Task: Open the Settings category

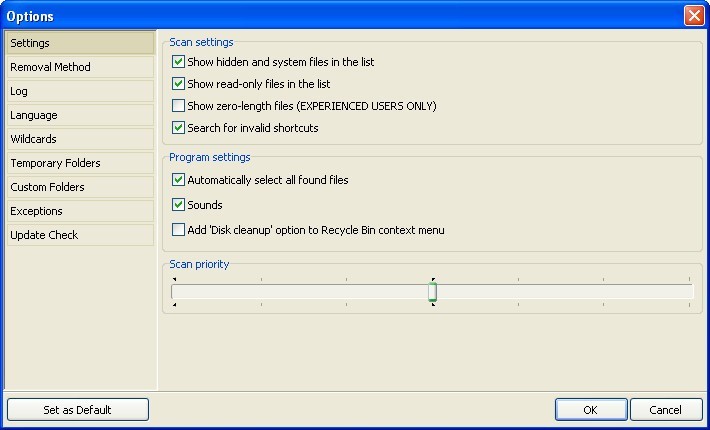Action: pyautogui.click(x=81, y=43)
